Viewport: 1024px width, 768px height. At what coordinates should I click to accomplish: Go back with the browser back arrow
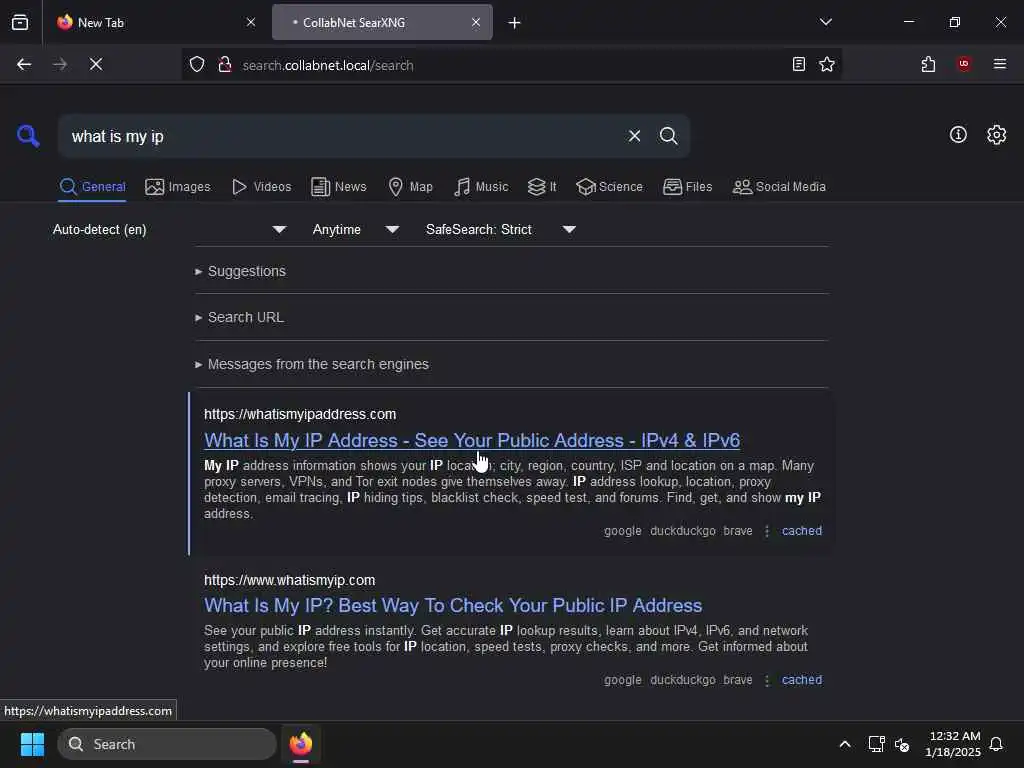24,64
